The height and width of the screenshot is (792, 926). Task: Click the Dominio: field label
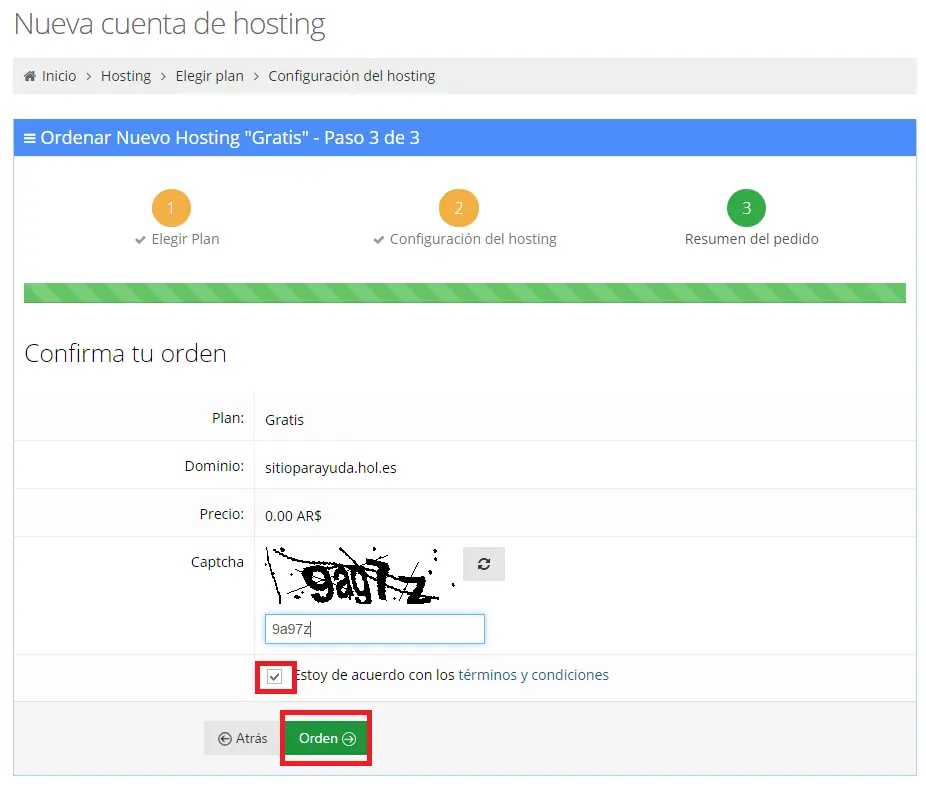(x=214, y=466)
